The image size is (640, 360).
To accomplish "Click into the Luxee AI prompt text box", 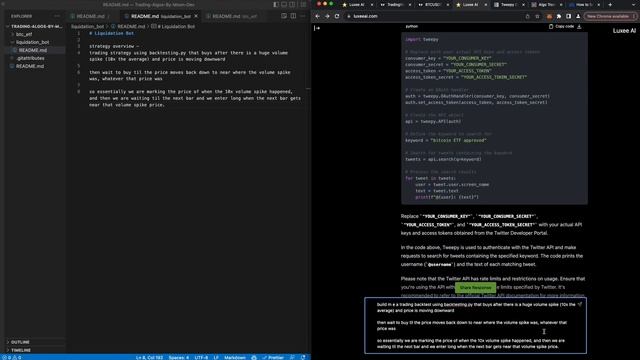I will pos(476,325).
